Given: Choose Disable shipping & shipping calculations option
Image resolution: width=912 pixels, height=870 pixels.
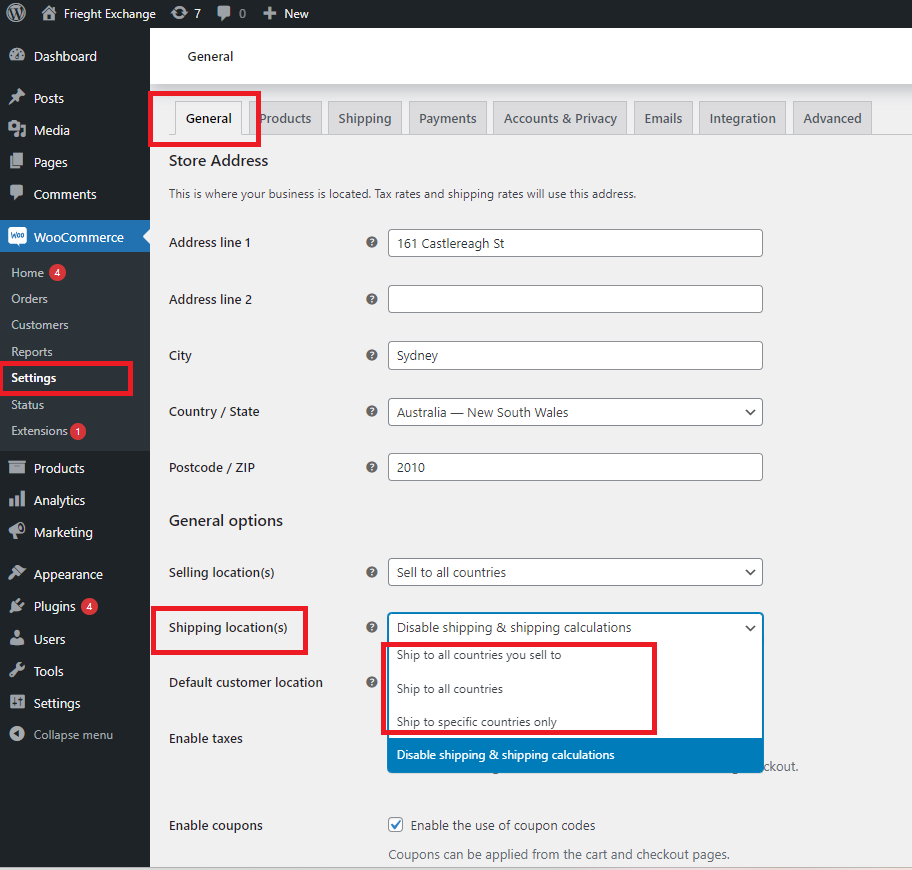Looking at the screenshot, I should tap(575, 755).
